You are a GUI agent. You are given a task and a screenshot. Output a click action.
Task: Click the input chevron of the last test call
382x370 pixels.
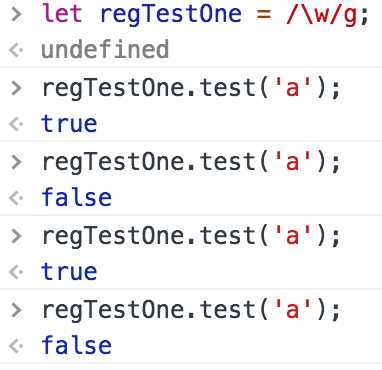[x=16, y=310]
